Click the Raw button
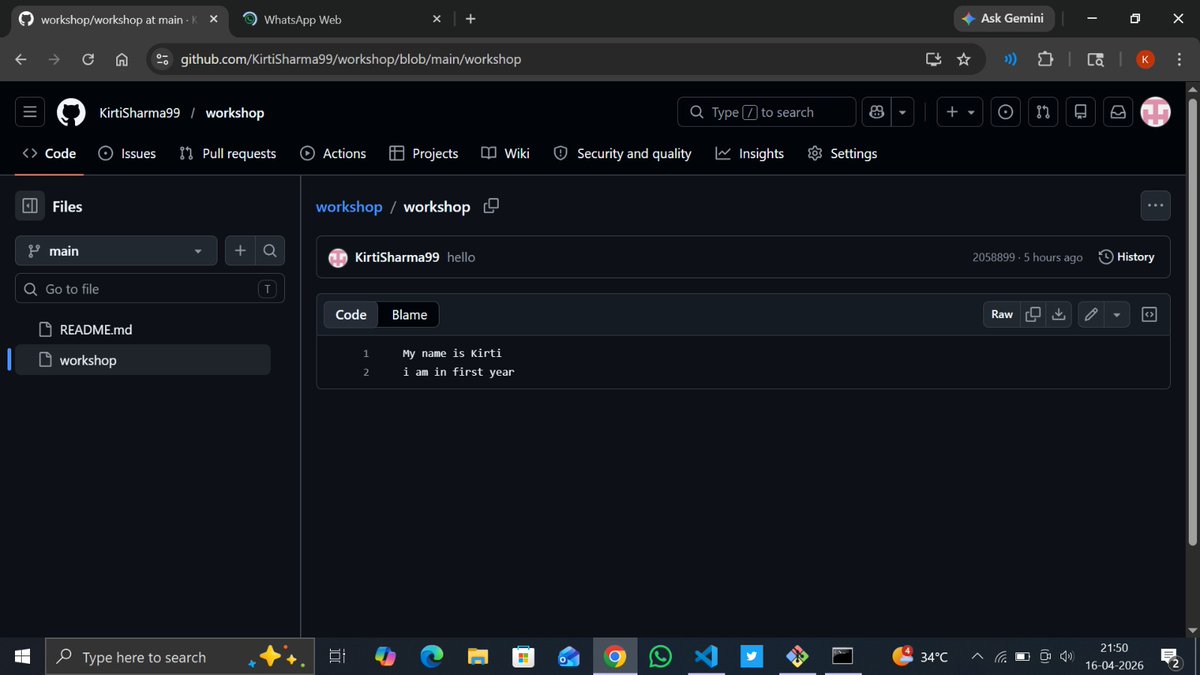1200x675 pixels. (x=1002, y=314)
